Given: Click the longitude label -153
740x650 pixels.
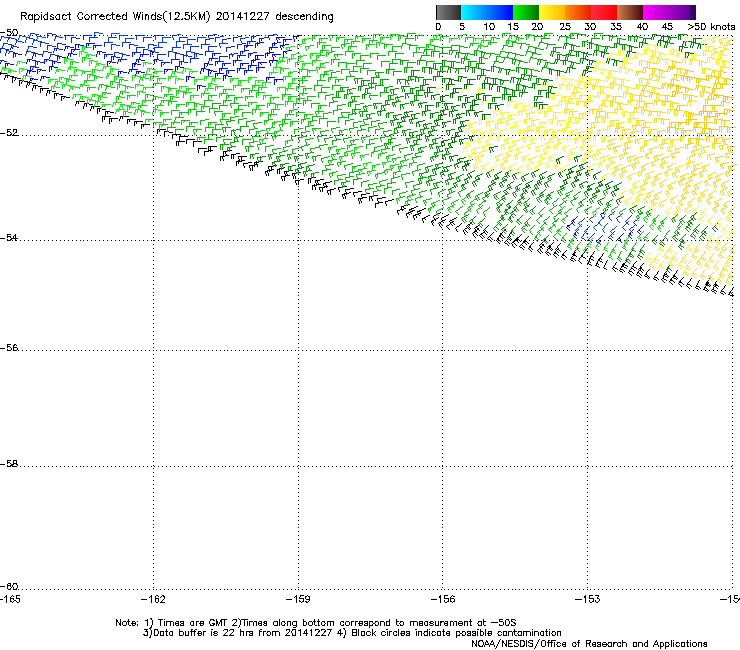Looking at the screenshot, I should [588, 599].
